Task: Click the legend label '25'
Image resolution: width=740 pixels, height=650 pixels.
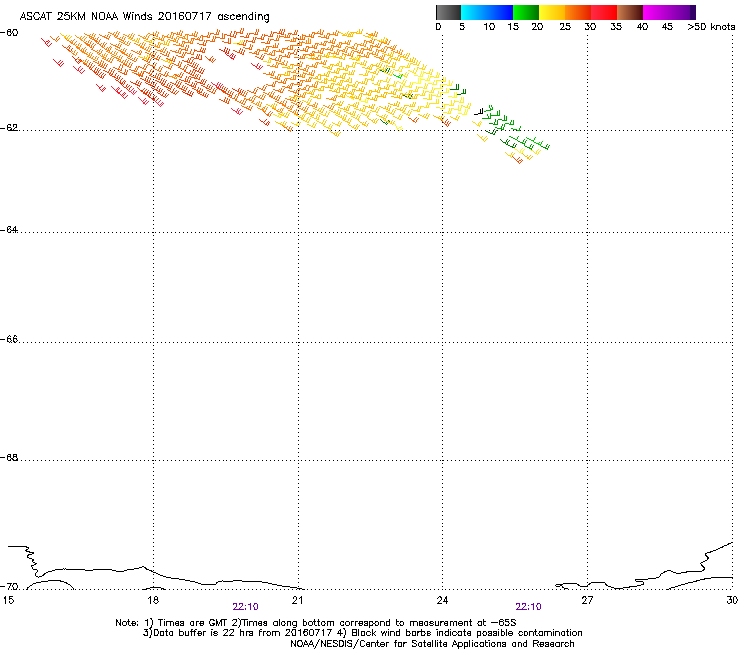Action: 565,27
